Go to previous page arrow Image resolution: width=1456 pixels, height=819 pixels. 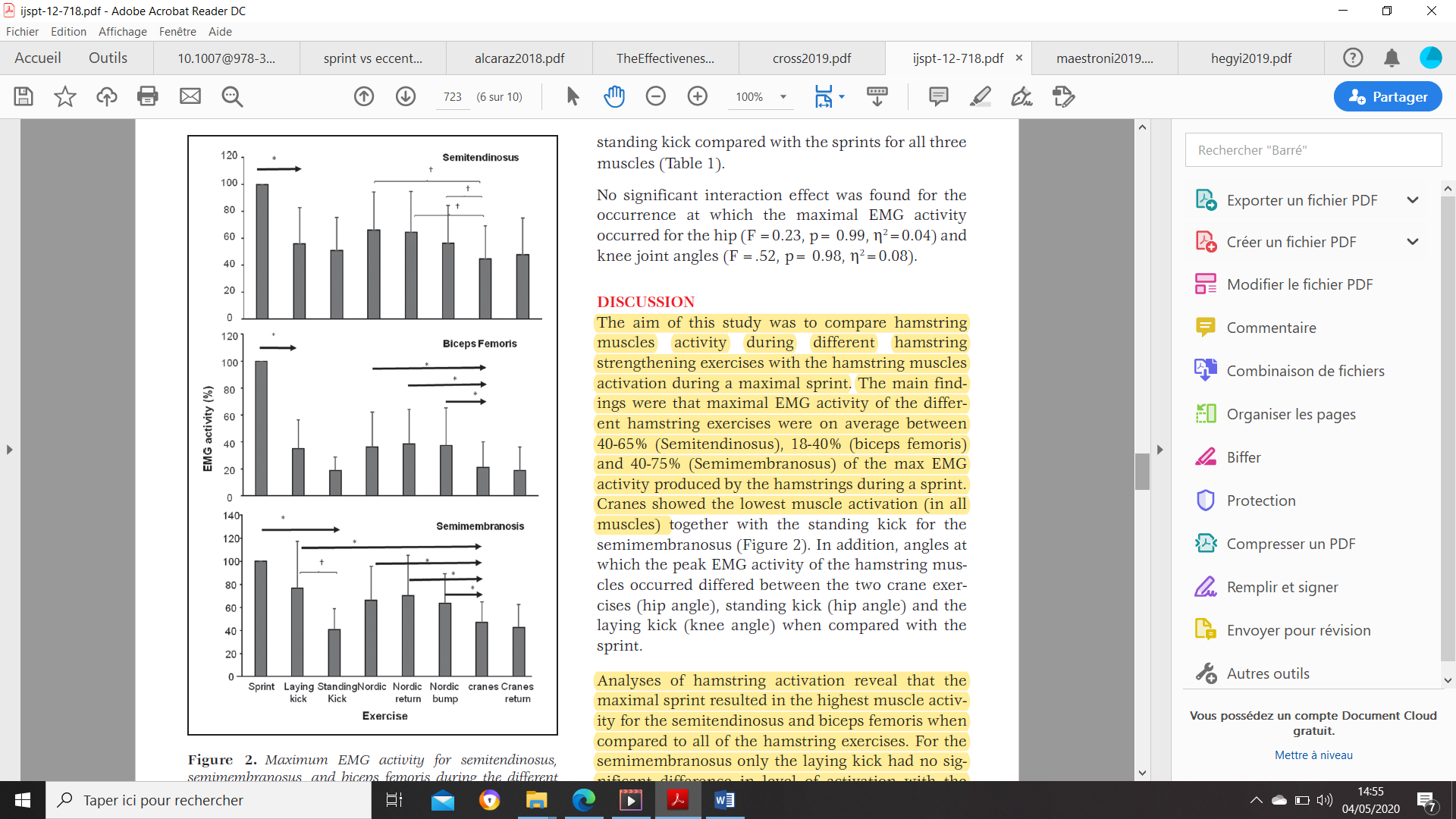click(x=364, y=96)
